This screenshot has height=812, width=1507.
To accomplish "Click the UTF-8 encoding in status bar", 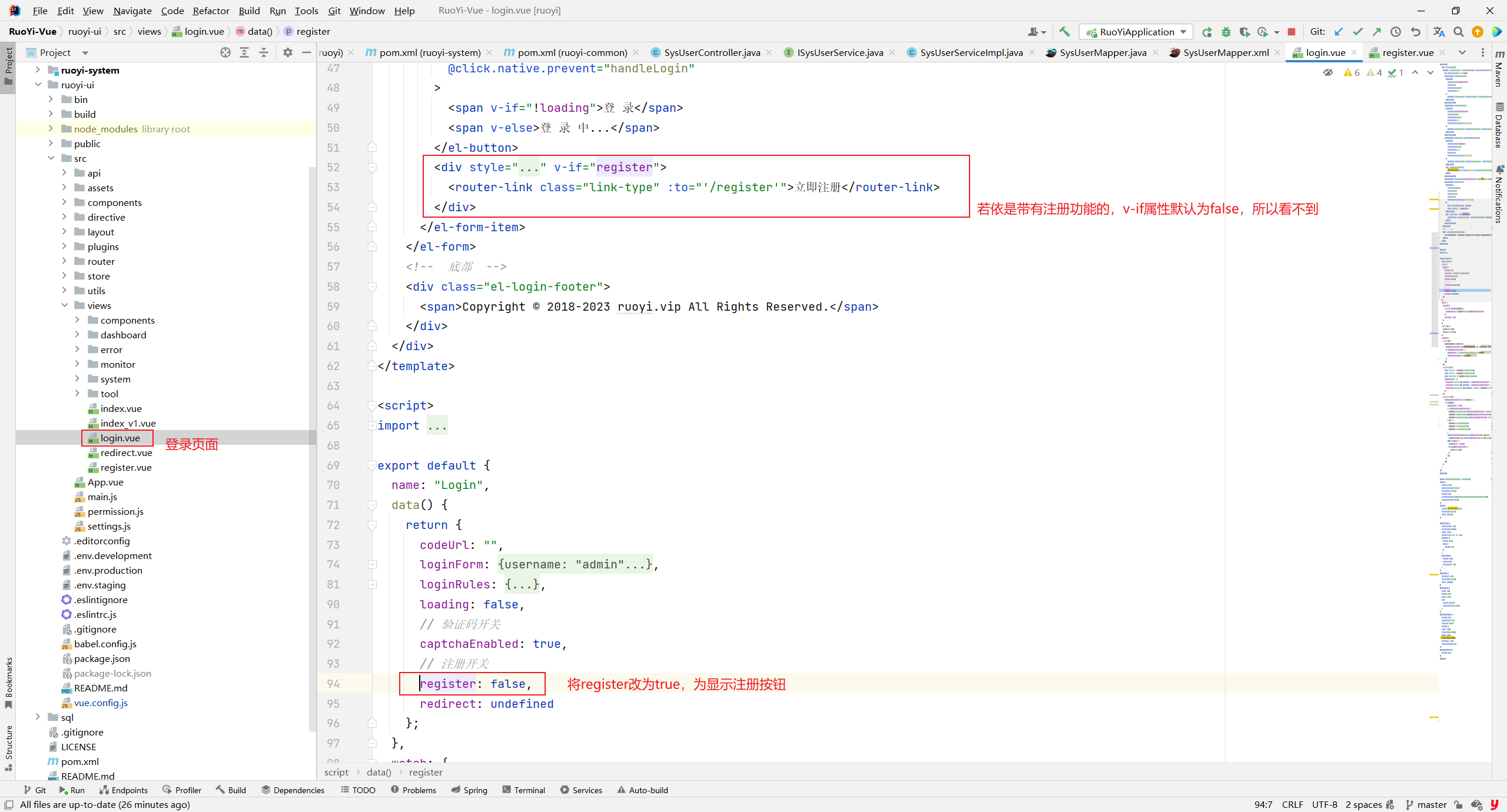I will click(x=1325, y=804).
